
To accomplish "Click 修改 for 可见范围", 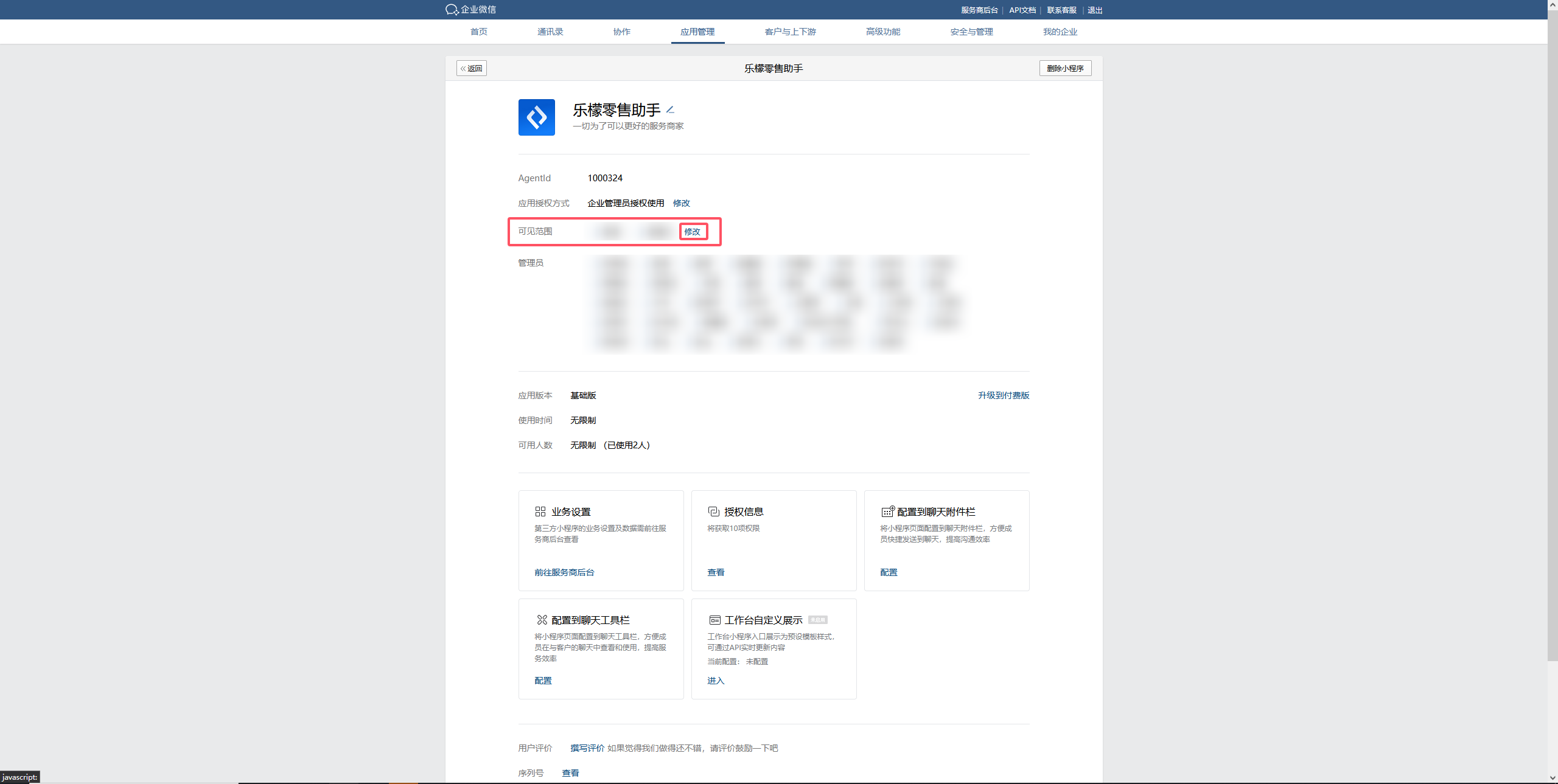I will pos(692,232).
